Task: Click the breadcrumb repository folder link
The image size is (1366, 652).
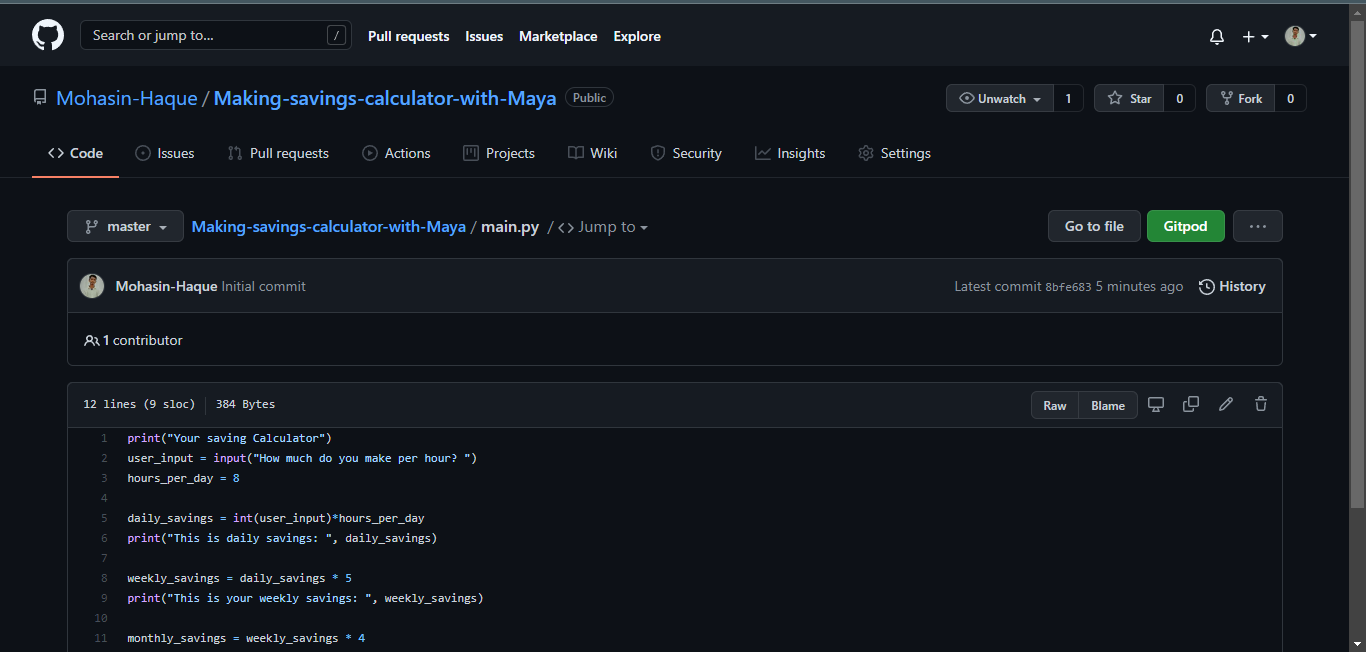Action: [x=329, y=227]
